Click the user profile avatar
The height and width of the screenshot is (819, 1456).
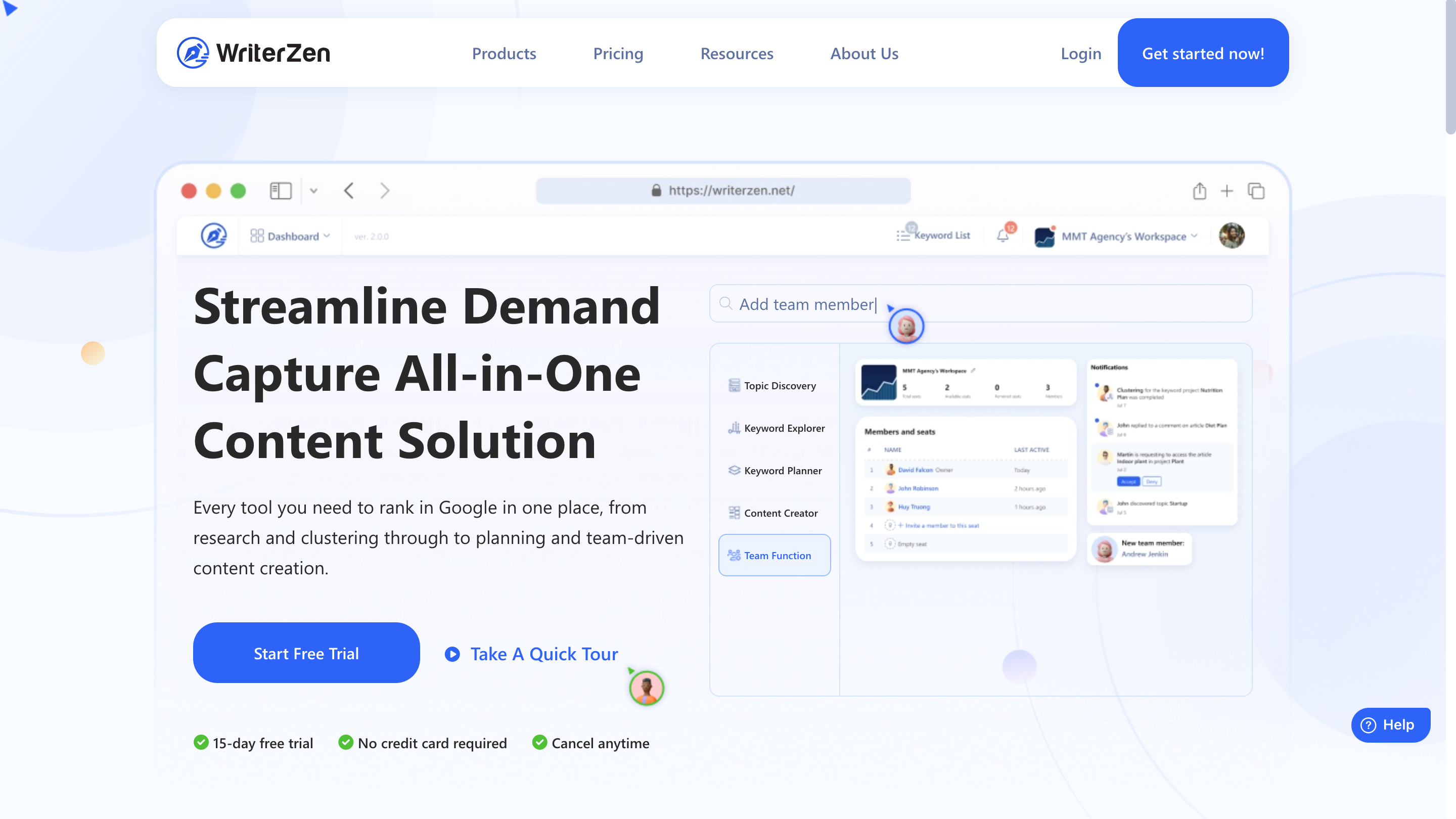point(1232,236)
